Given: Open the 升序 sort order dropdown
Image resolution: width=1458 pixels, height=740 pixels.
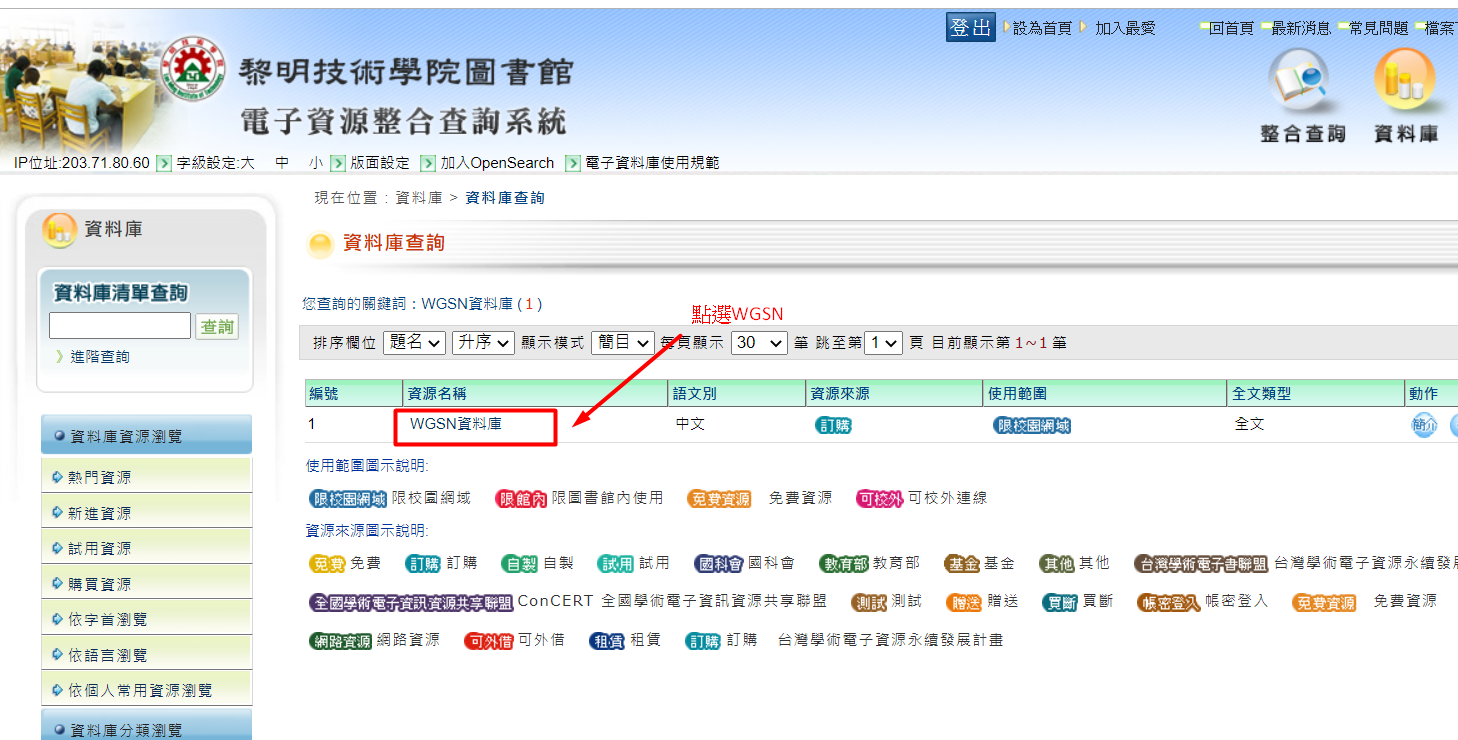Looking at the screenshot, I should (x=484, y=342).
